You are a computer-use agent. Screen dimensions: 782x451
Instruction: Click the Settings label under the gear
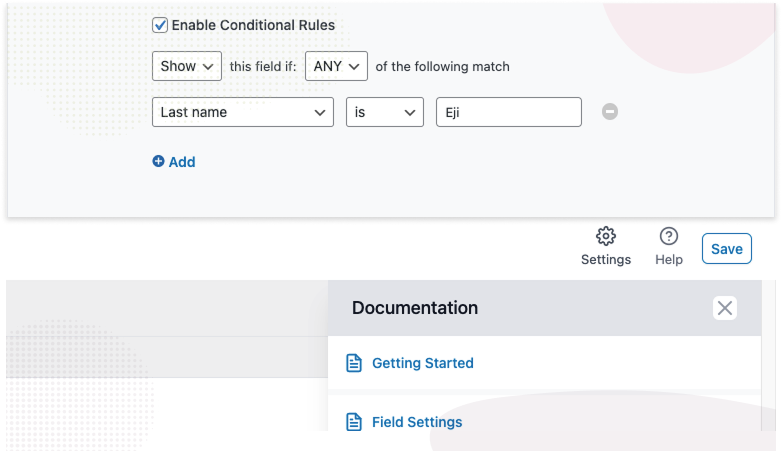[x=605, y=259]
